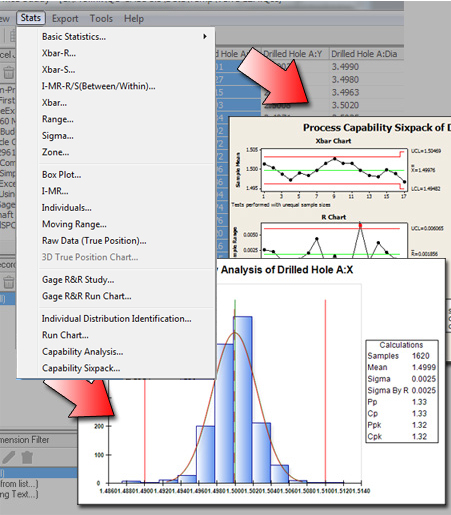
Task: Open Gage R&R Run Chart... entry
Action: [116, 296]
